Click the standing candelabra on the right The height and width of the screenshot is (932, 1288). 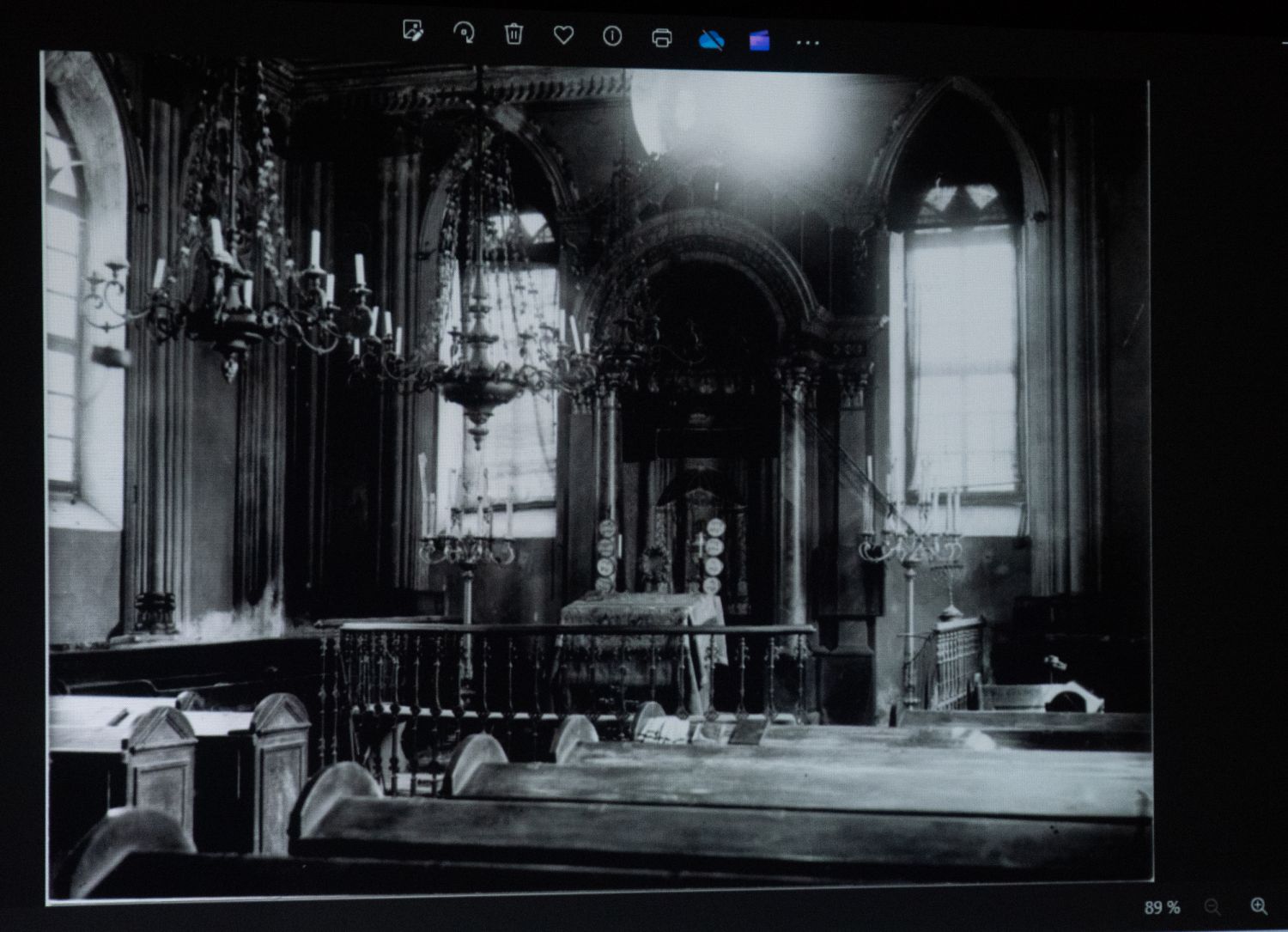[x=912, y=567]
